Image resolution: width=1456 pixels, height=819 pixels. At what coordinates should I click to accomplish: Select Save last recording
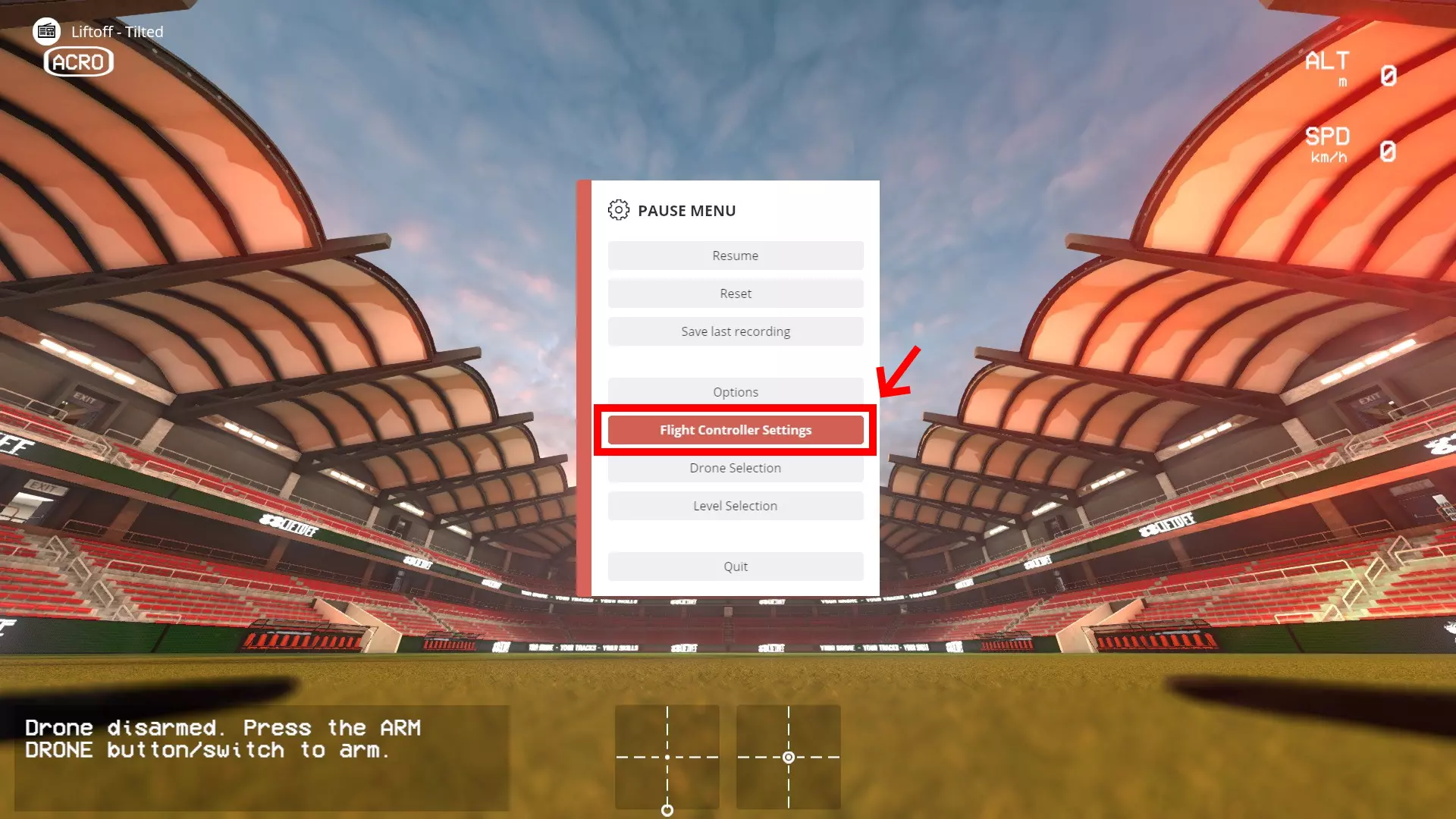tap(736, 331)
